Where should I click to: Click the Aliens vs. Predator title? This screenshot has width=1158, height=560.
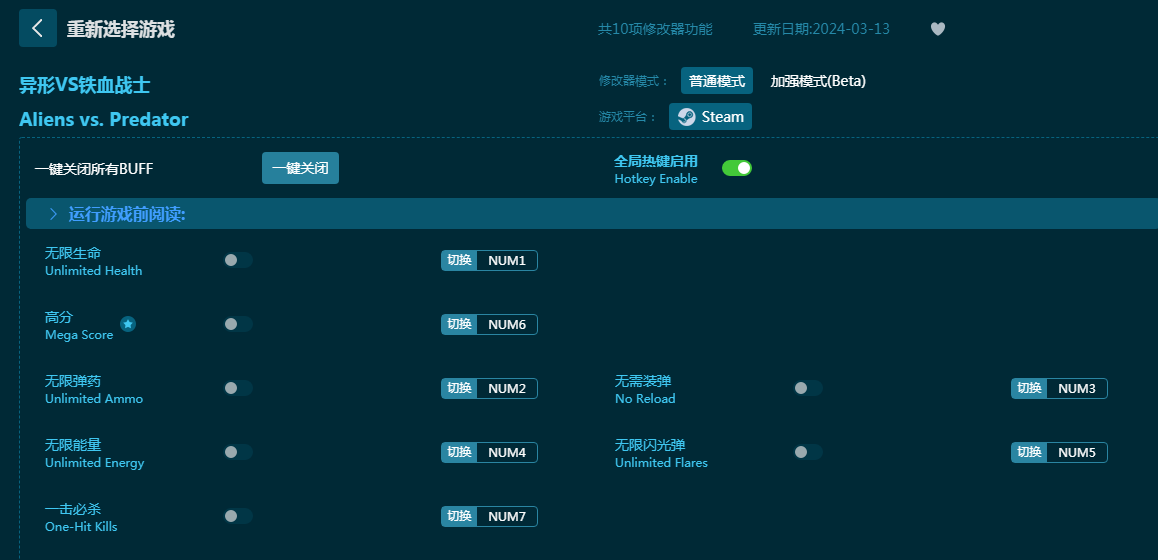(x=103, y=119)
